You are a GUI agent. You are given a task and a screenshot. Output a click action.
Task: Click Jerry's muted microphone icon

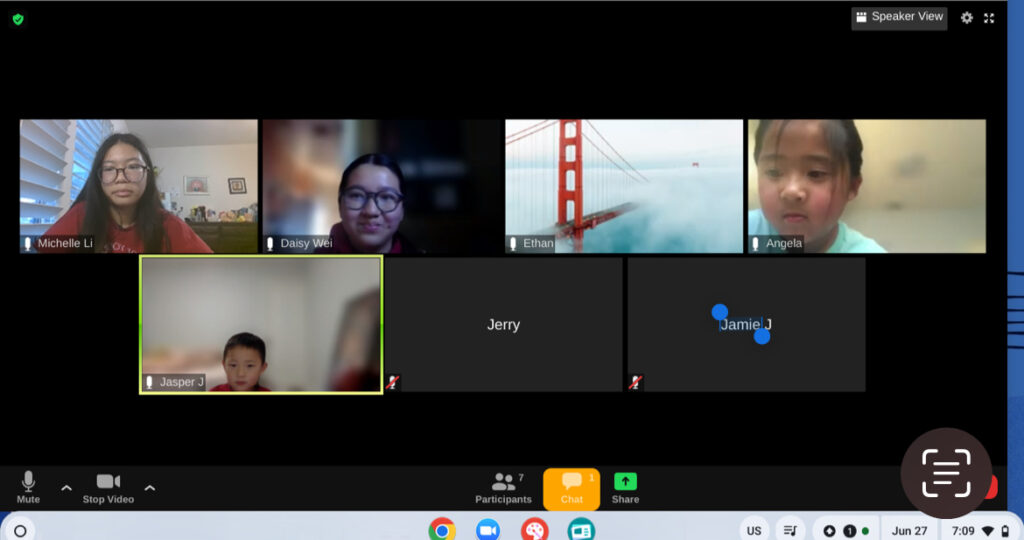[392, 382]
